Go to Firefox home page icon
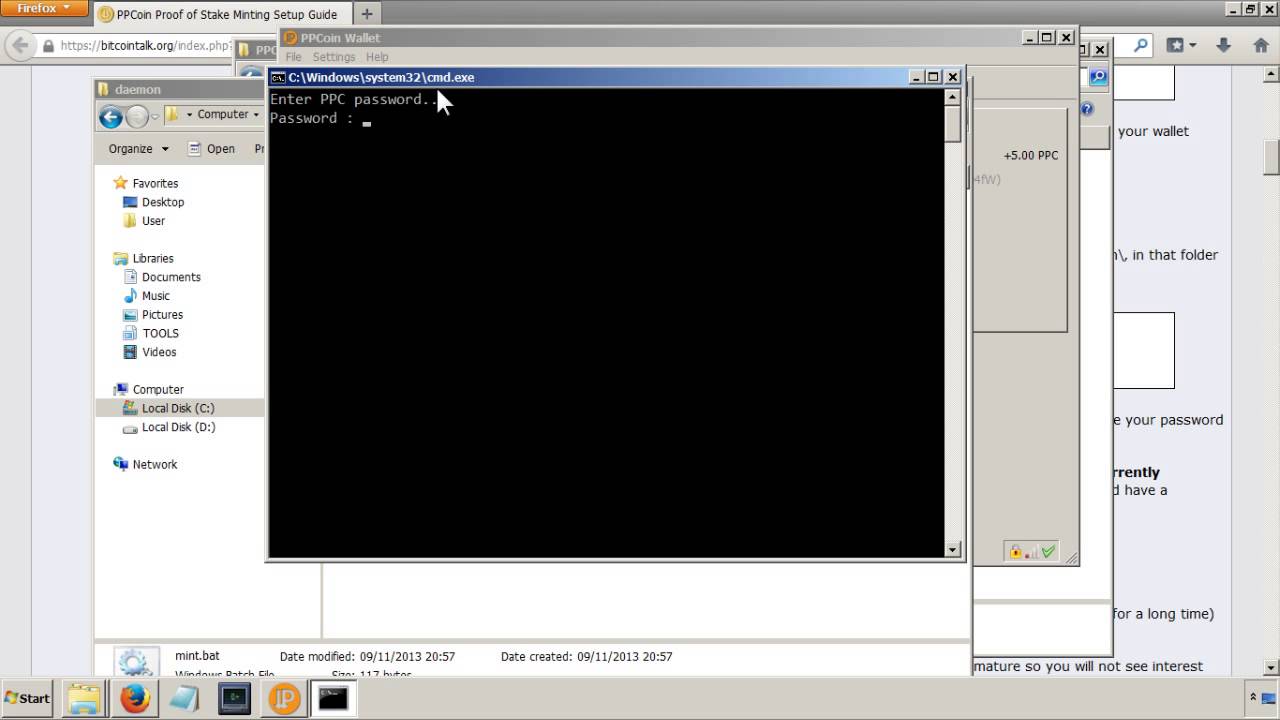The height and width of the screenshot is (720, 1280). click(x=1260, y=45)
